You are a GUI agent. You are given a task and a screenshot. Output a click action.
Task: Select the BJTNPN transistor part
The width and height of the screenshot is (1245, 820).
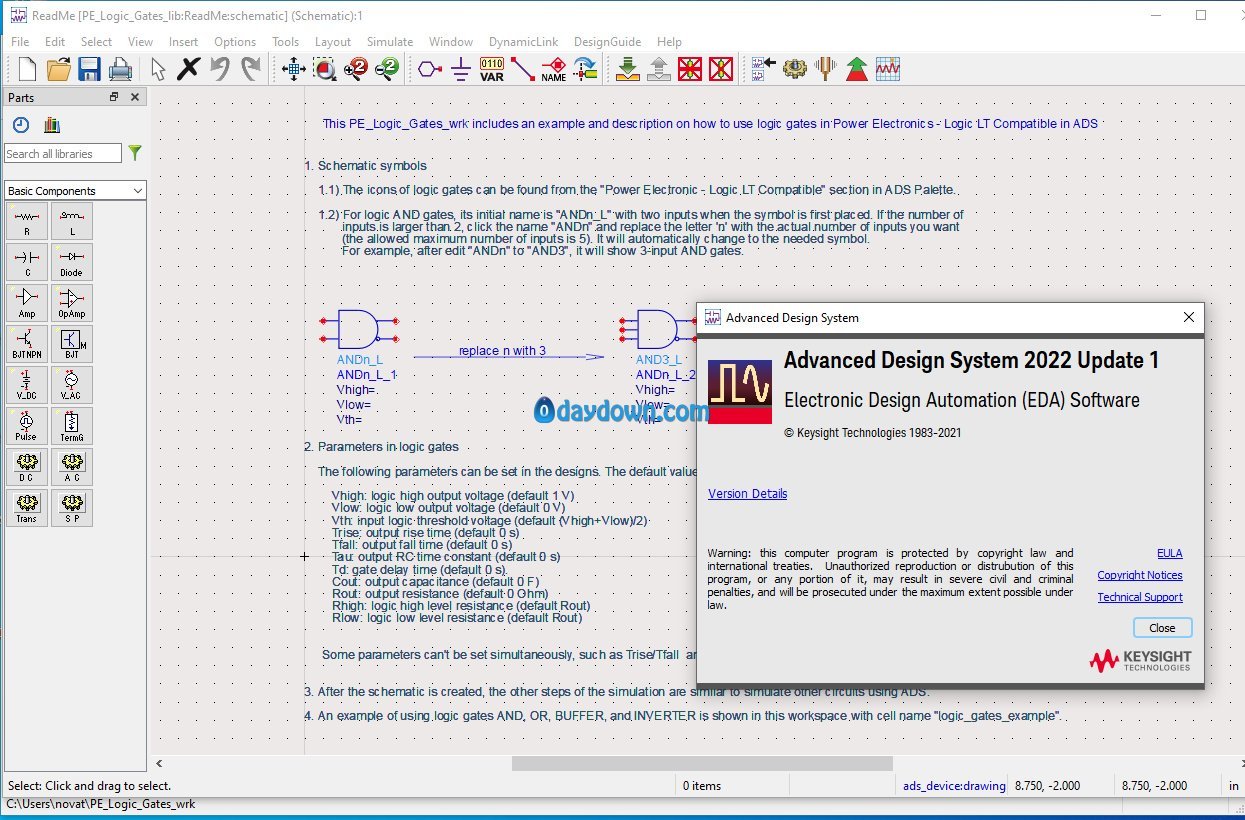27,344
